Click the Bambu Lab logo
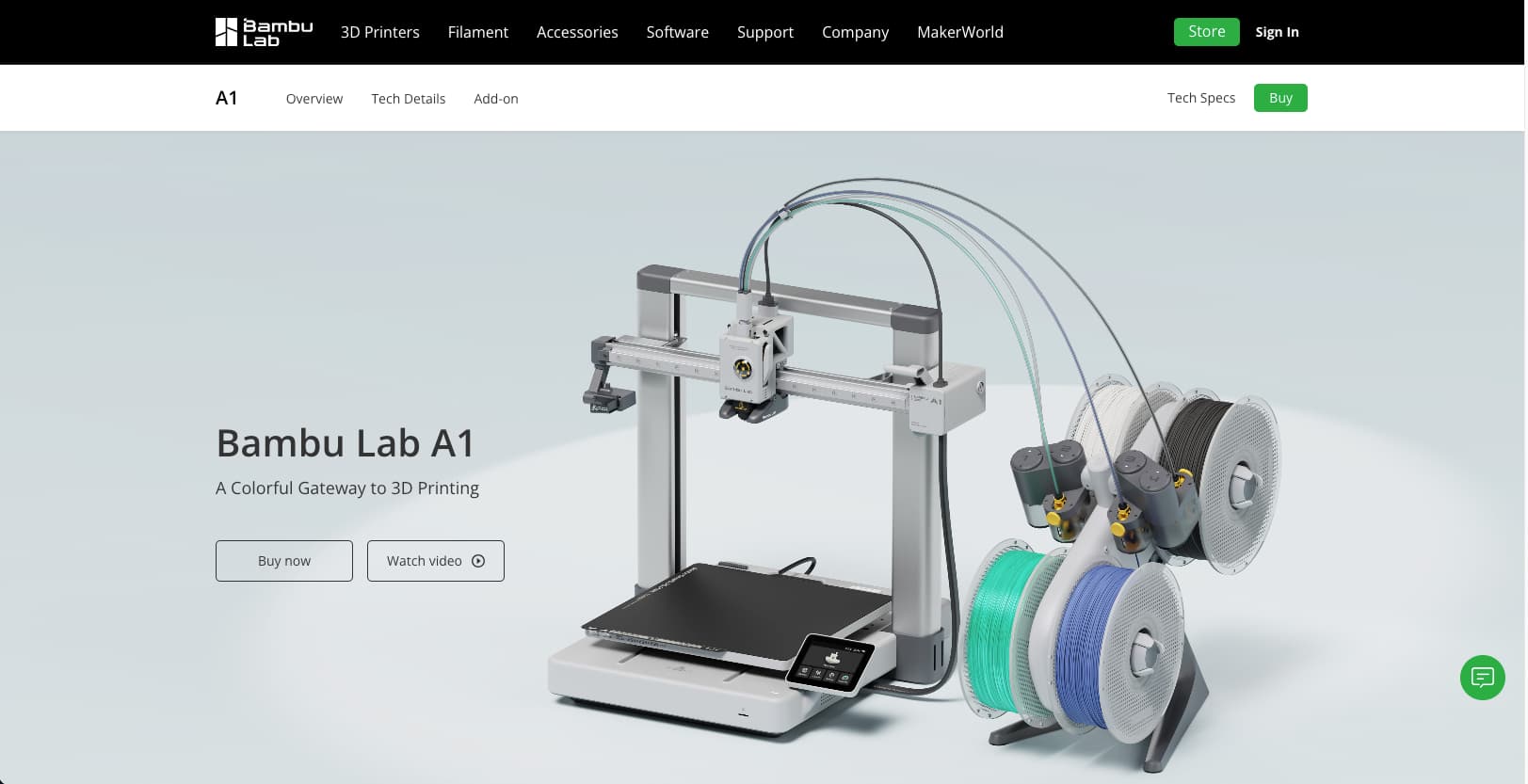The width and height of the screenshot is (1528, 784). [x=264, y=32]
